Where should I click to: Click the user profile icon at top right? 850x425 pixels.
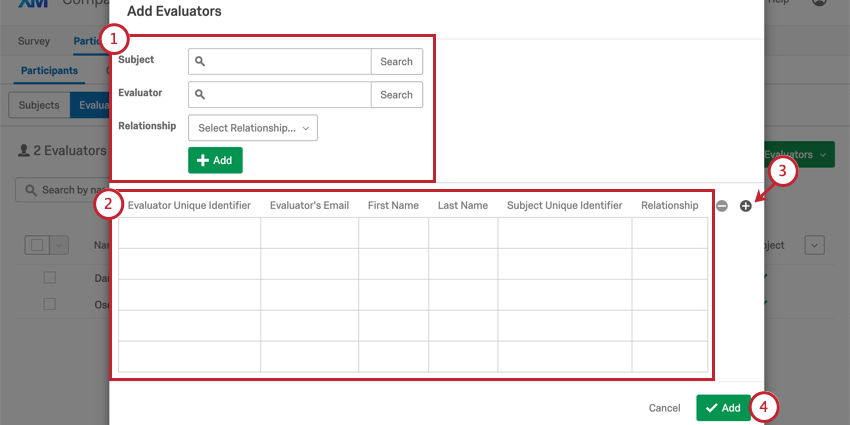click(x=819, y=2)
